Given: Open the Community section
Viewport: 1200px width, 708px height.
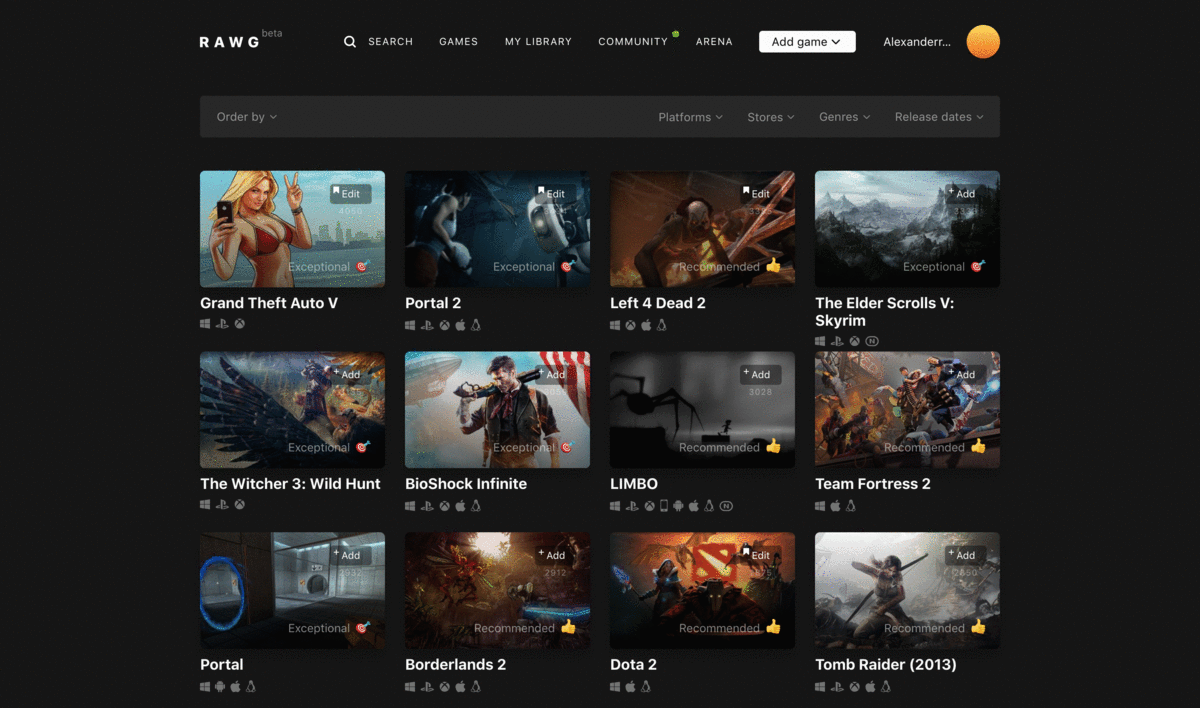Looking at the screenshot, I should (633, 42).
